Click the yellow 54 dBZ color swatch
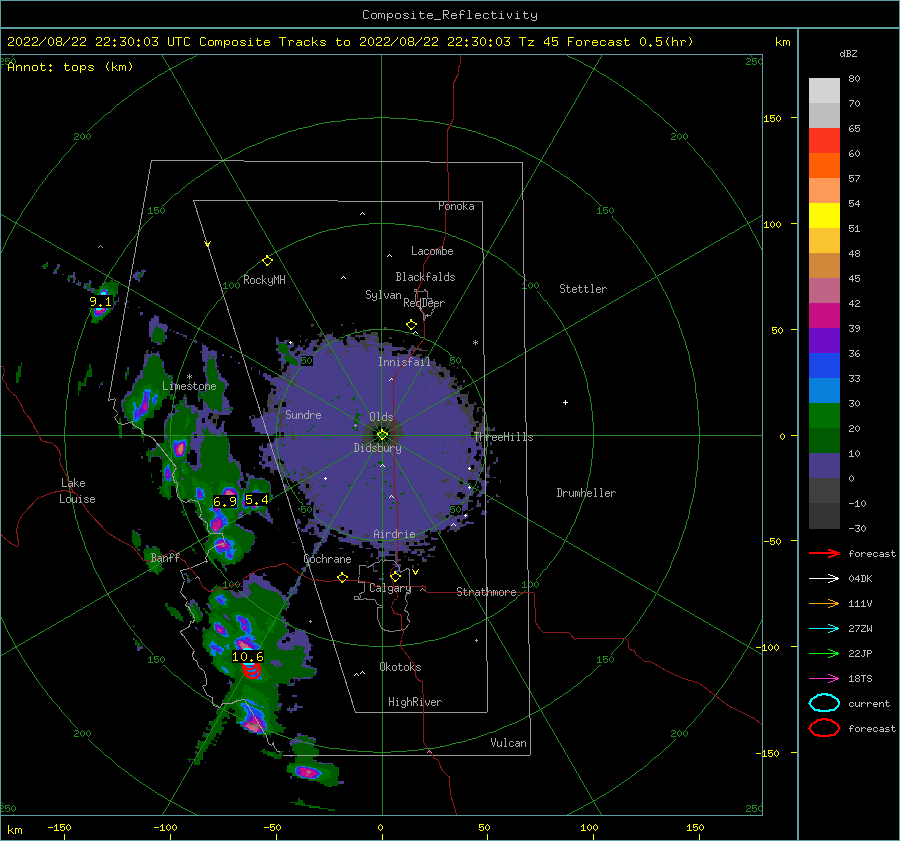 [x=824, y=216]
